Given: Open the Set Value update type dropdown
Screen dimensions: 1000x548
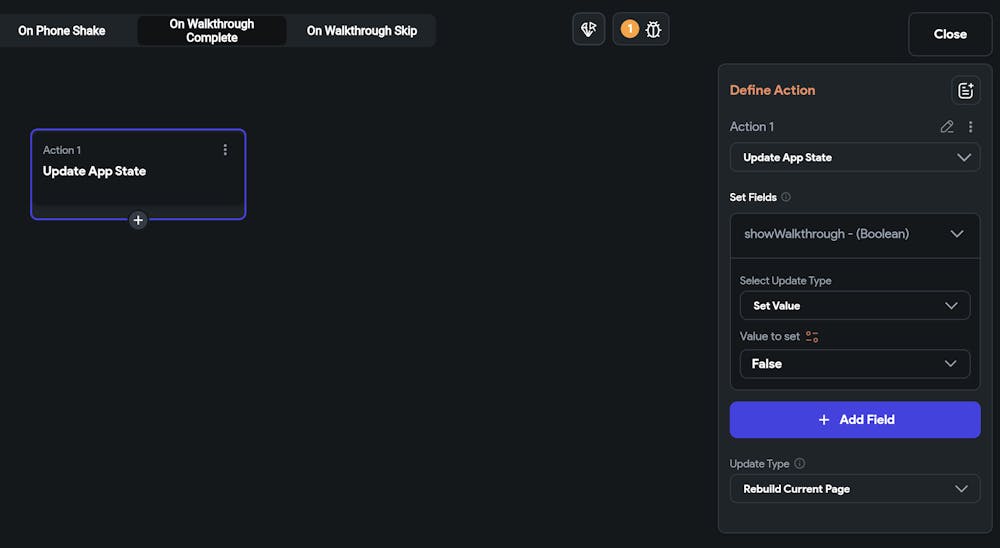Looking at the screenshot, I should pos(854,306).
